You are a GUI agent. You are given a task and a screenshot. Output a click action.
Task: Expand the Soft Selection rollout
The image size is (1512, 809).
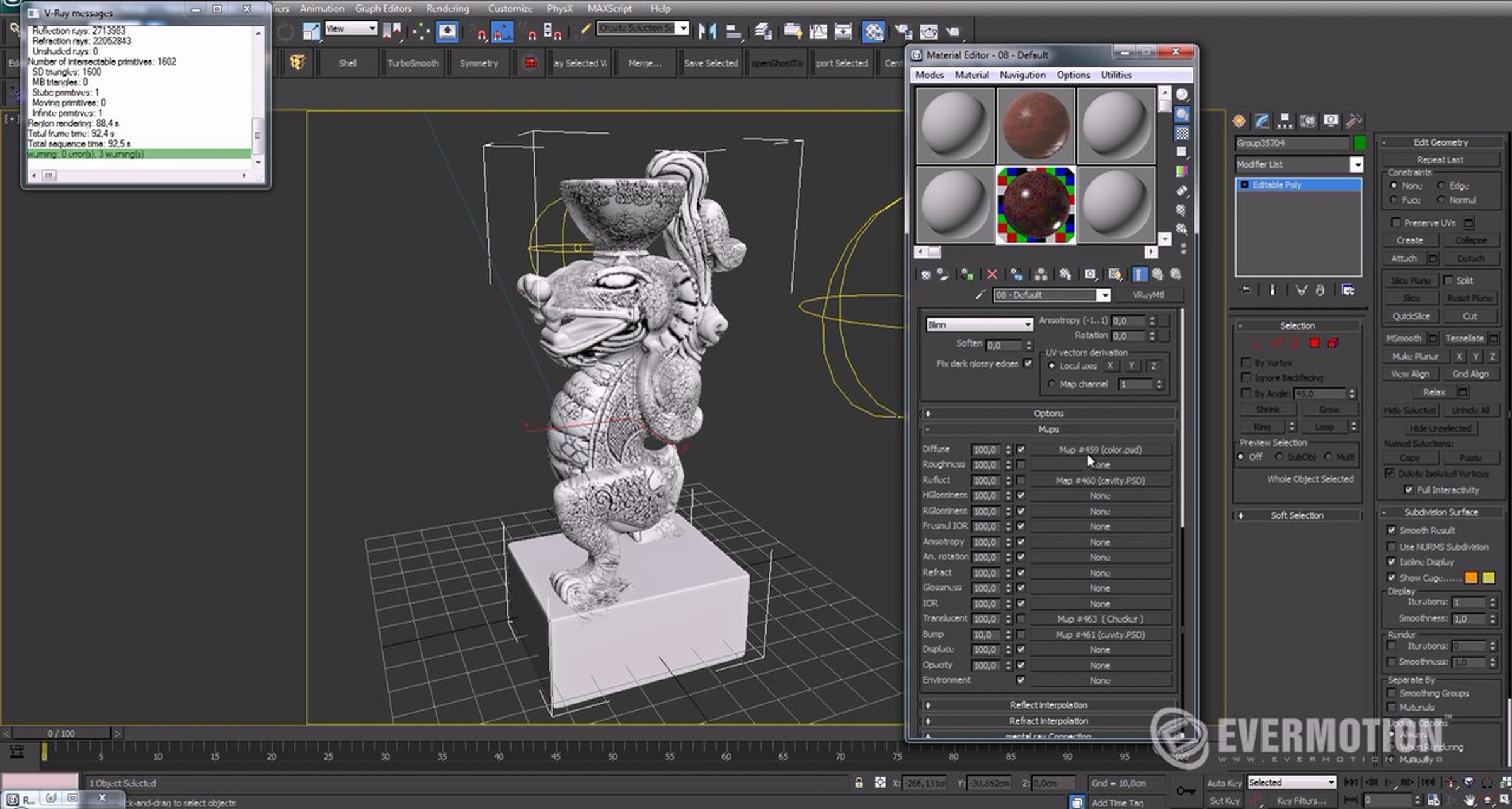coord(1297,515)
